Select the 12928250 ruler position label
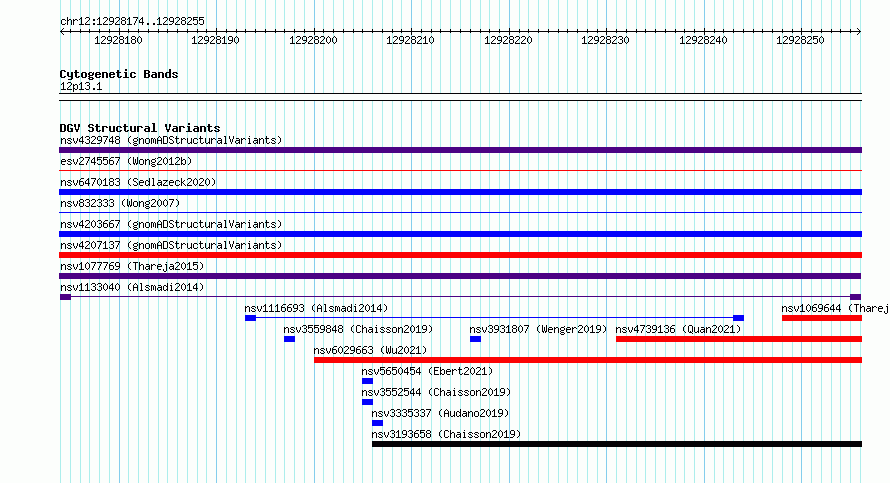This screenshot has width=890, height=483. tap(800, 40)
